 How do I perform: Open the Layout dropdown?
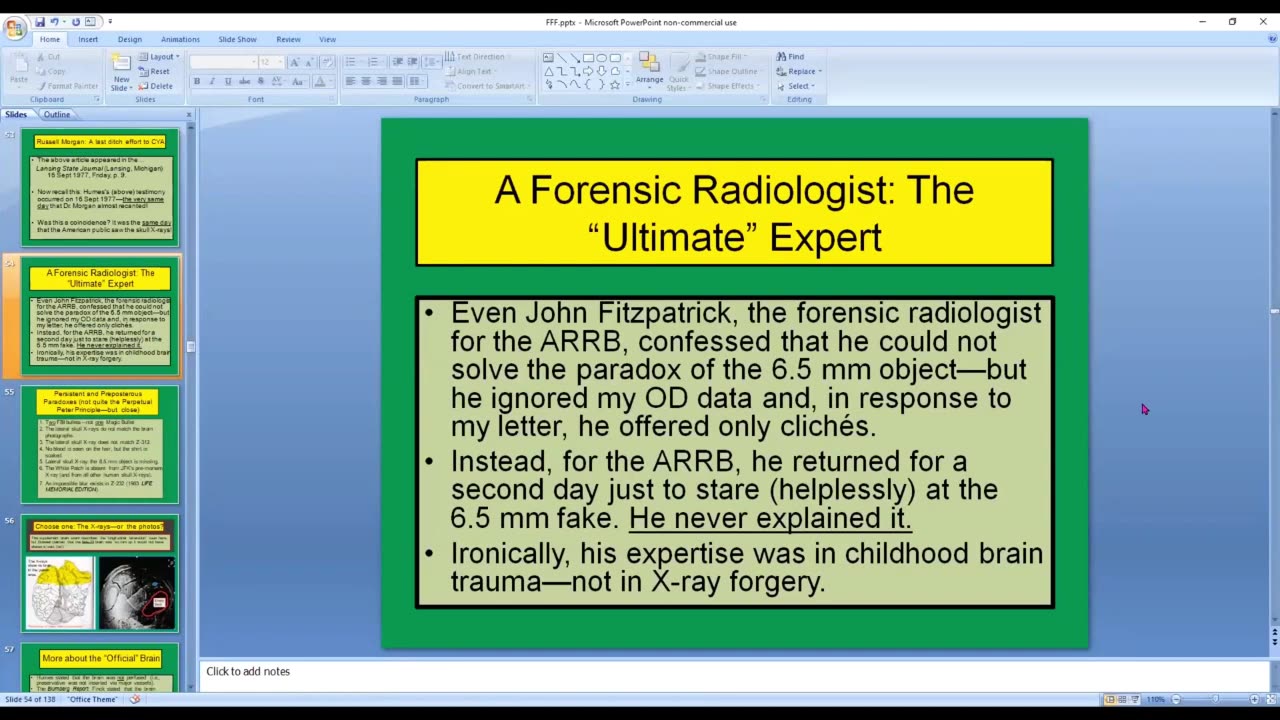coord(157,57)
